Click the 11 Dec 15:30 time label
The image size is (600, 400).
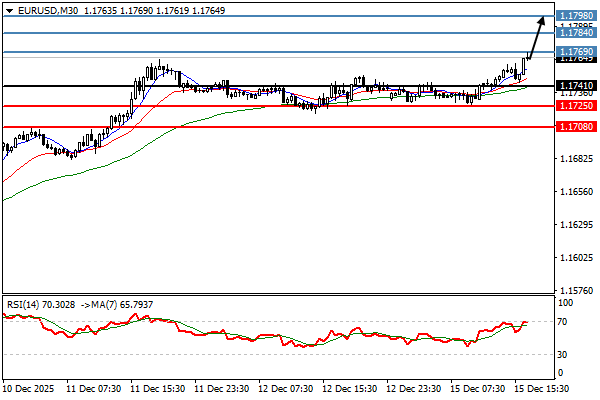coord(163,388)
